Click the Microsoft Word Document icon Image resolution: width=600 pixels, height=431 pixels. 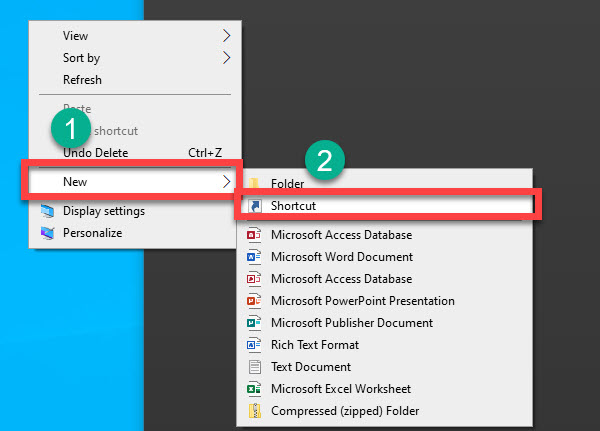[x=254, y=256]
